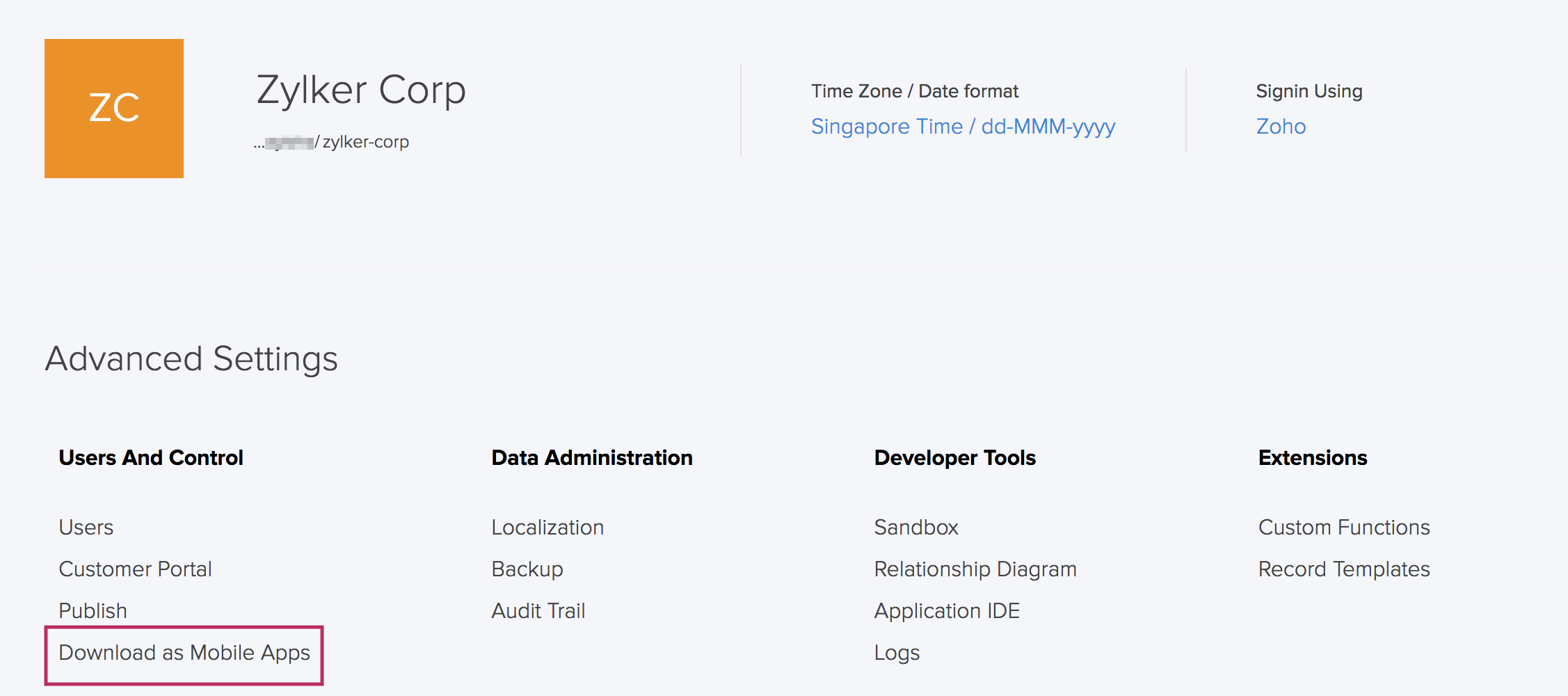
Task: Click the Advanced Settings heading
Action: [191, 359]
